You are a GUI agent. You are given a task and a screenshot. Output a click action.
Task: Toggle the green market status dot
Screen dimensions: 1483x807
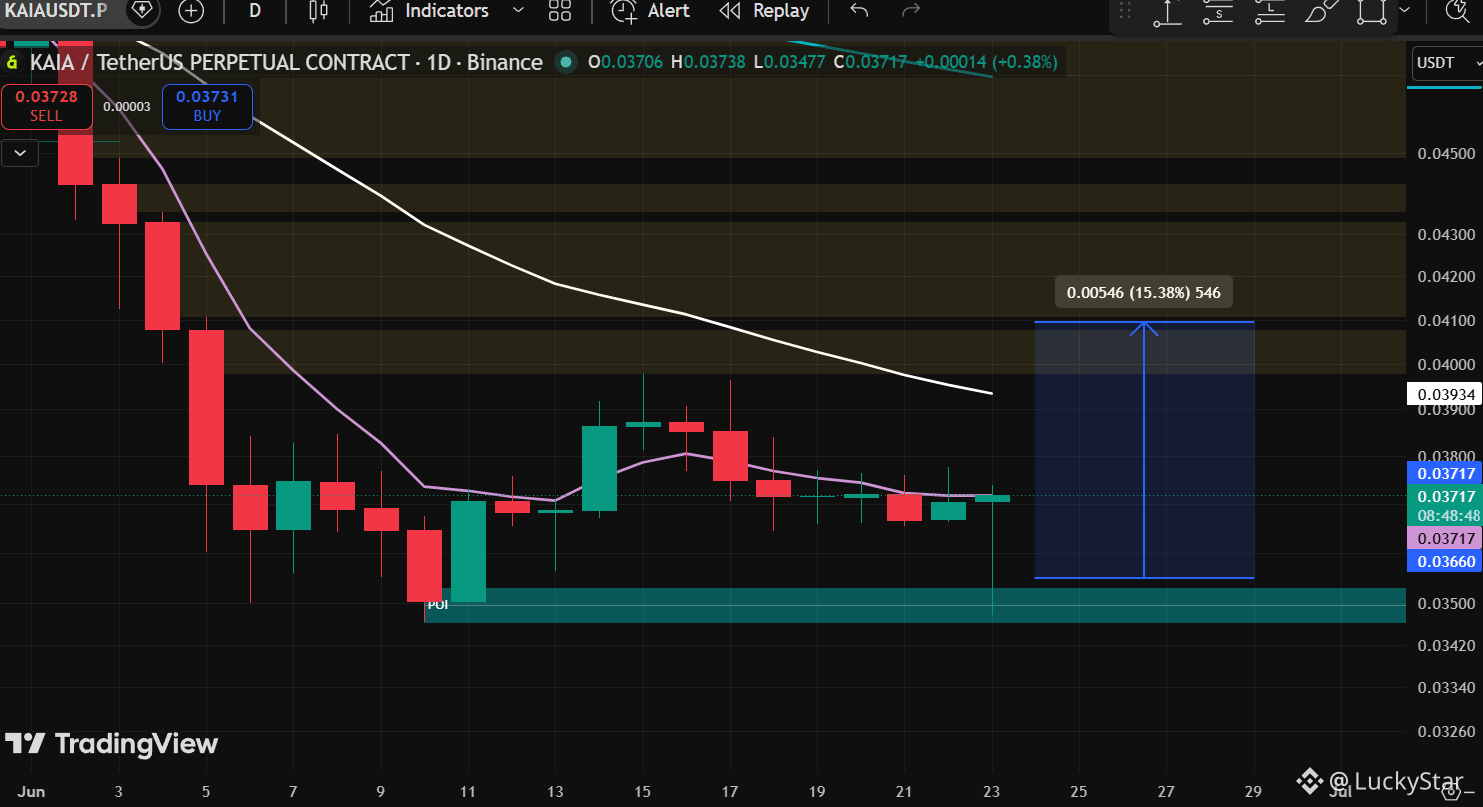click(x=566, y=62)
